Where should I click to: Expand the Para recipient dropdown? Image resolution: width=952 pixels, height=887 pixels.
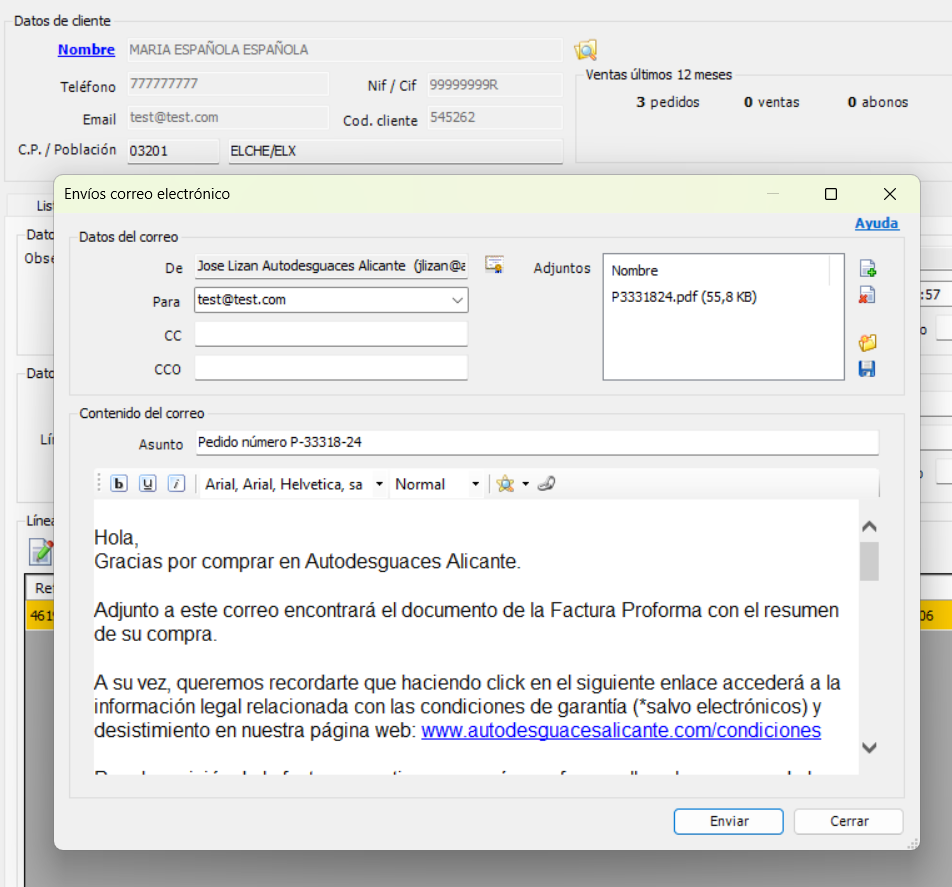pyautogui.click(x=457, y=300)
